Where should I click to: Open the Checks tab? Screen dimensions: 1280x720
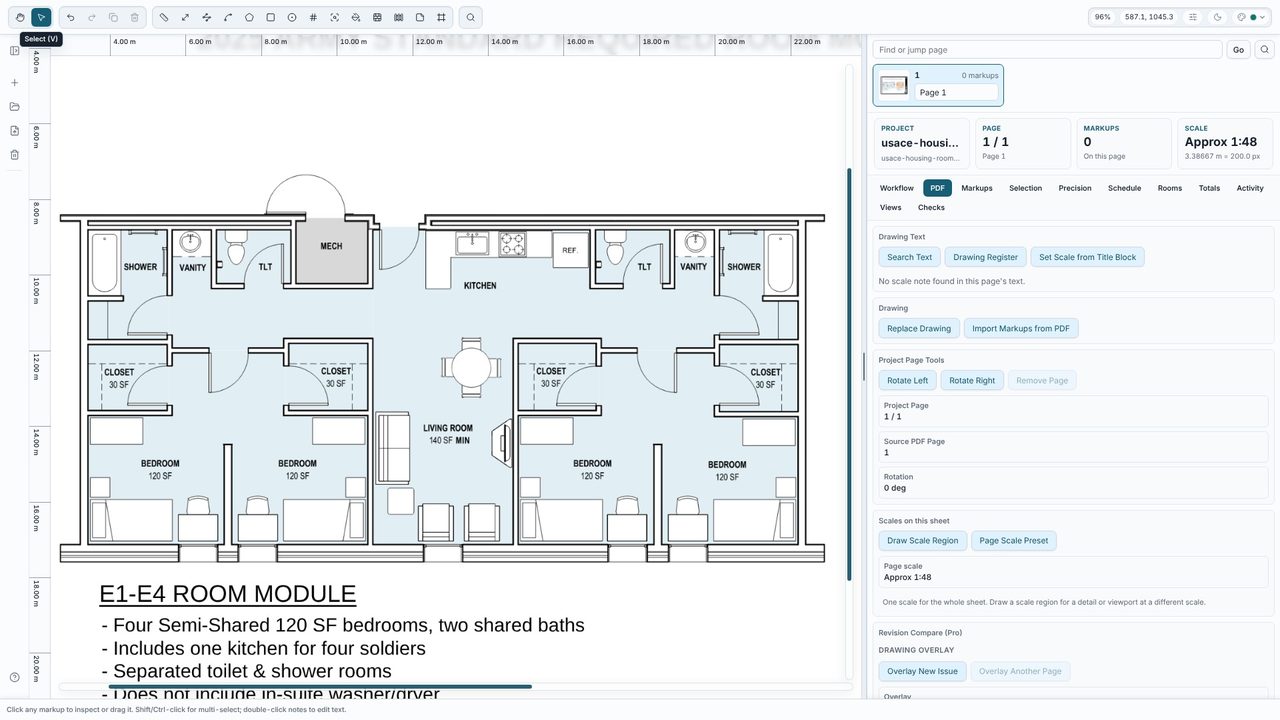931,208
